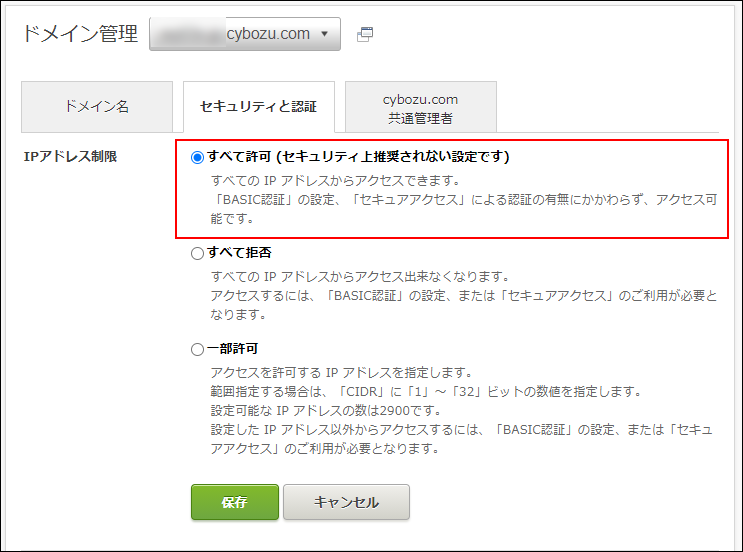Select the すべて許可 radio button
743x552 pixels.
pos(197,157)
